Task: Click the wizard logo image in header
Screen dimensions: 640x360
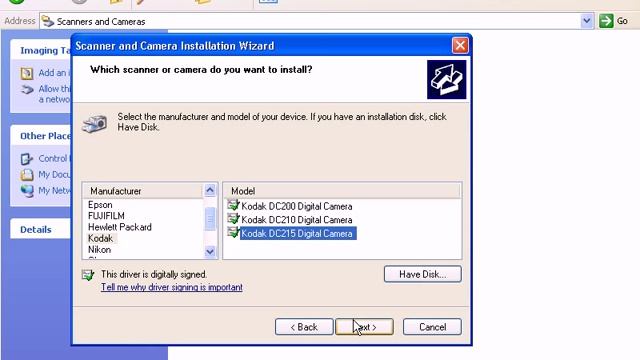Action: tap(447, 80)
